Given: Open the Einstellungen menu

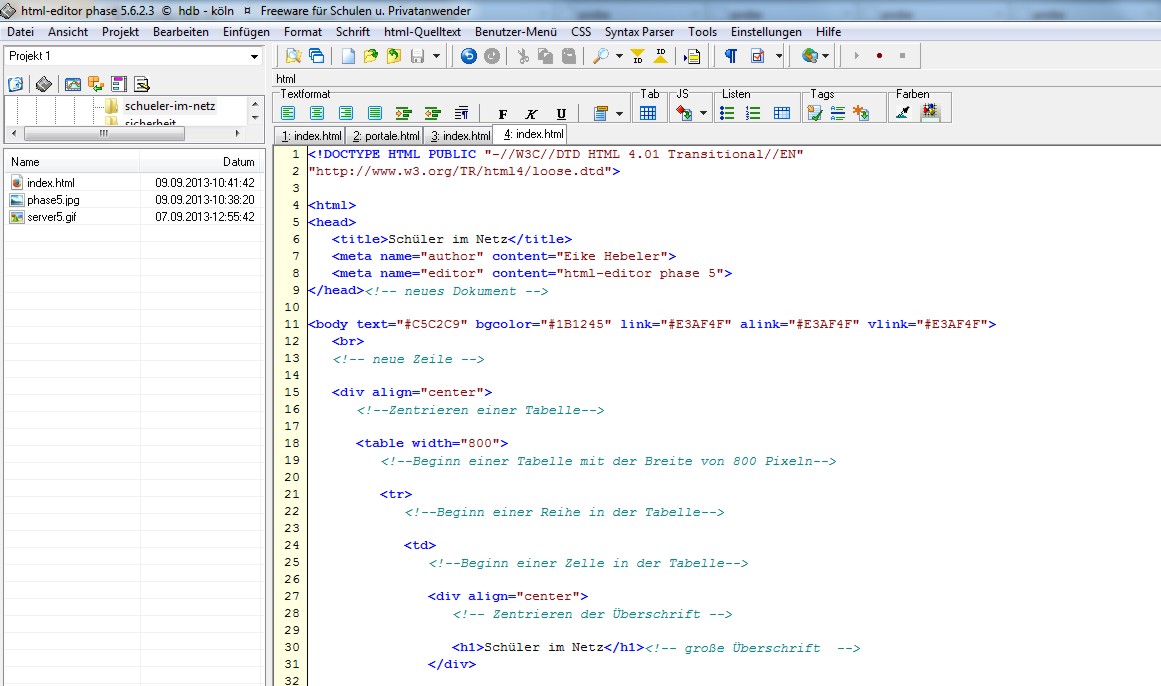Looking at the screenshot, I should (766, 32).
